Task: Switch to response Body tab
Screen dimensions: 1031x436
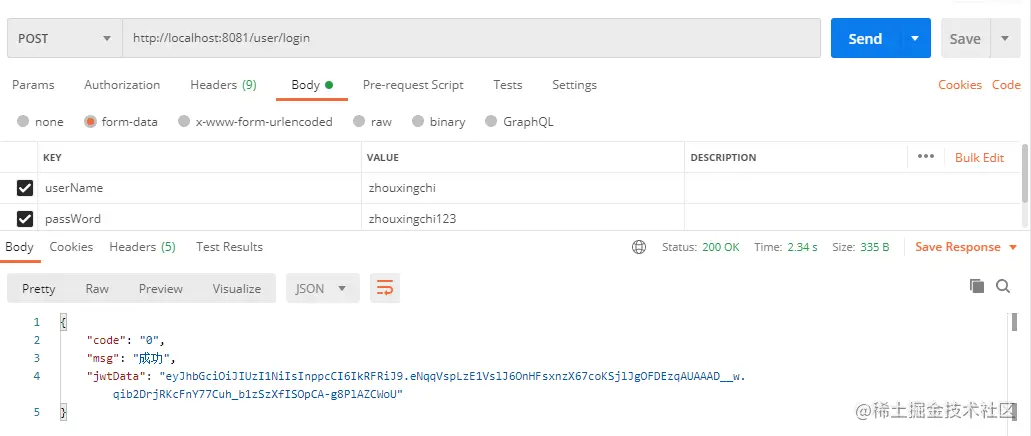Action: click(x=19, y=247)
